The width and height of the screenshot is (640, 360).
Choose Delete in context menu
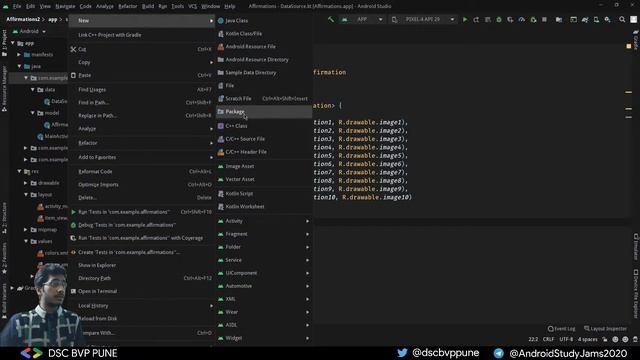[x=141, y=198]
